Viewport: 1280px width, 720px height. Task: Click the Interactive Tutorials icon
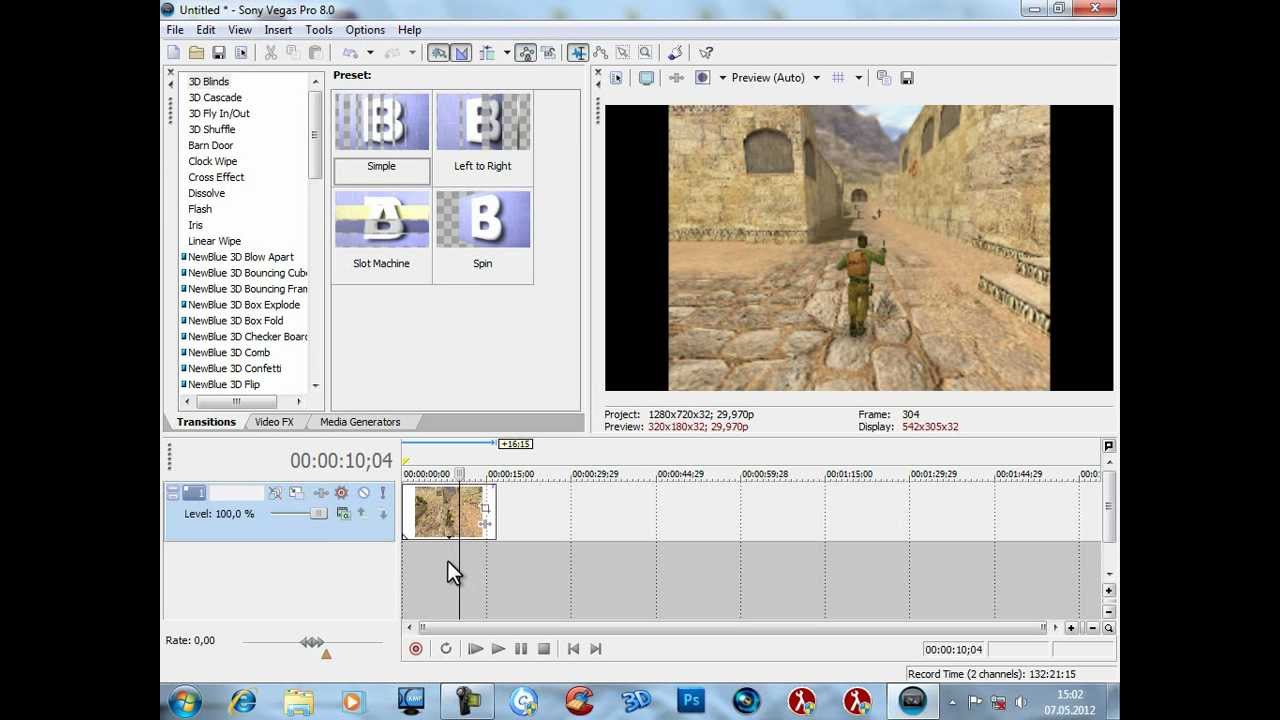(676, 53)
